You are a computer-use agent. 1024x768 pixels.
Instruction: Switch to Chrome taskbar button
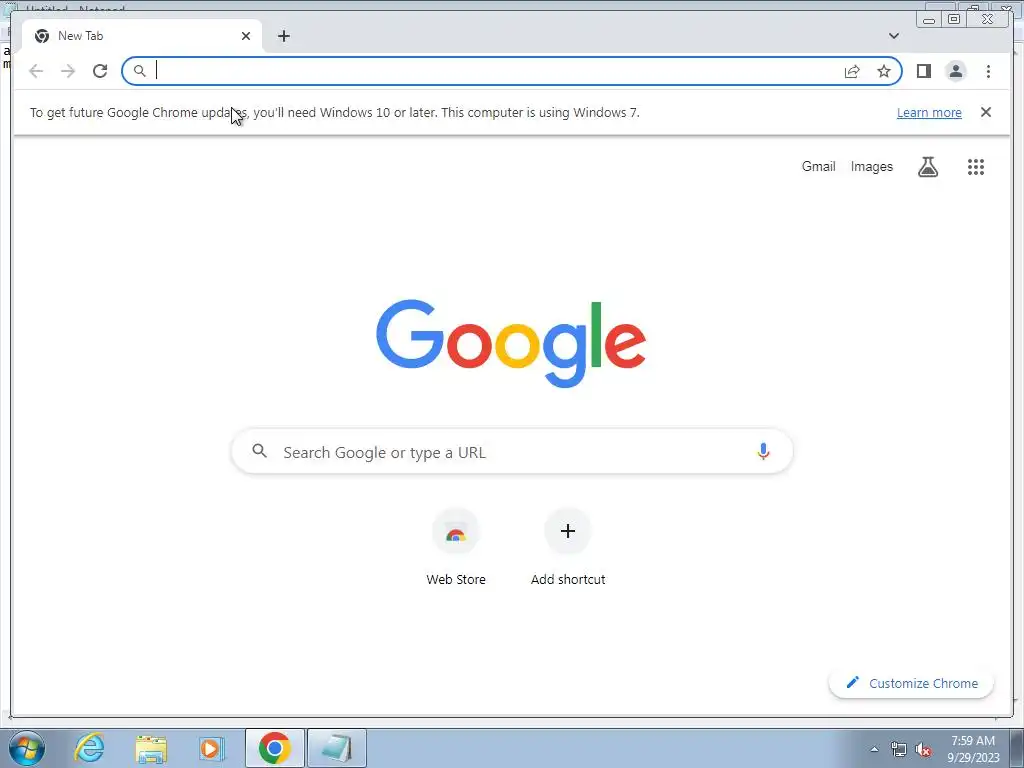pos(274,748)
